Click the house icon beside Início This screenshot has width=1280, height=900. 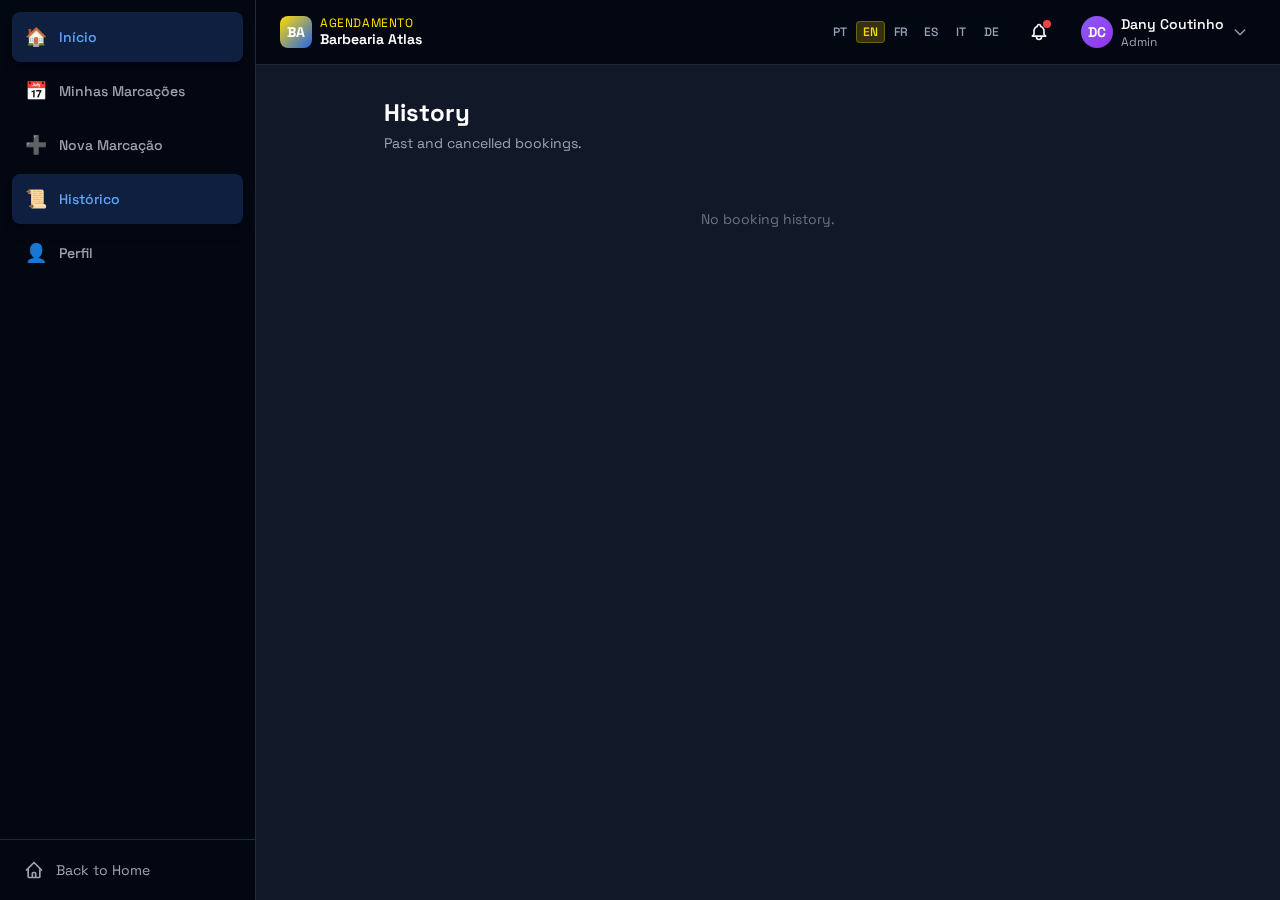coord(36,37)
